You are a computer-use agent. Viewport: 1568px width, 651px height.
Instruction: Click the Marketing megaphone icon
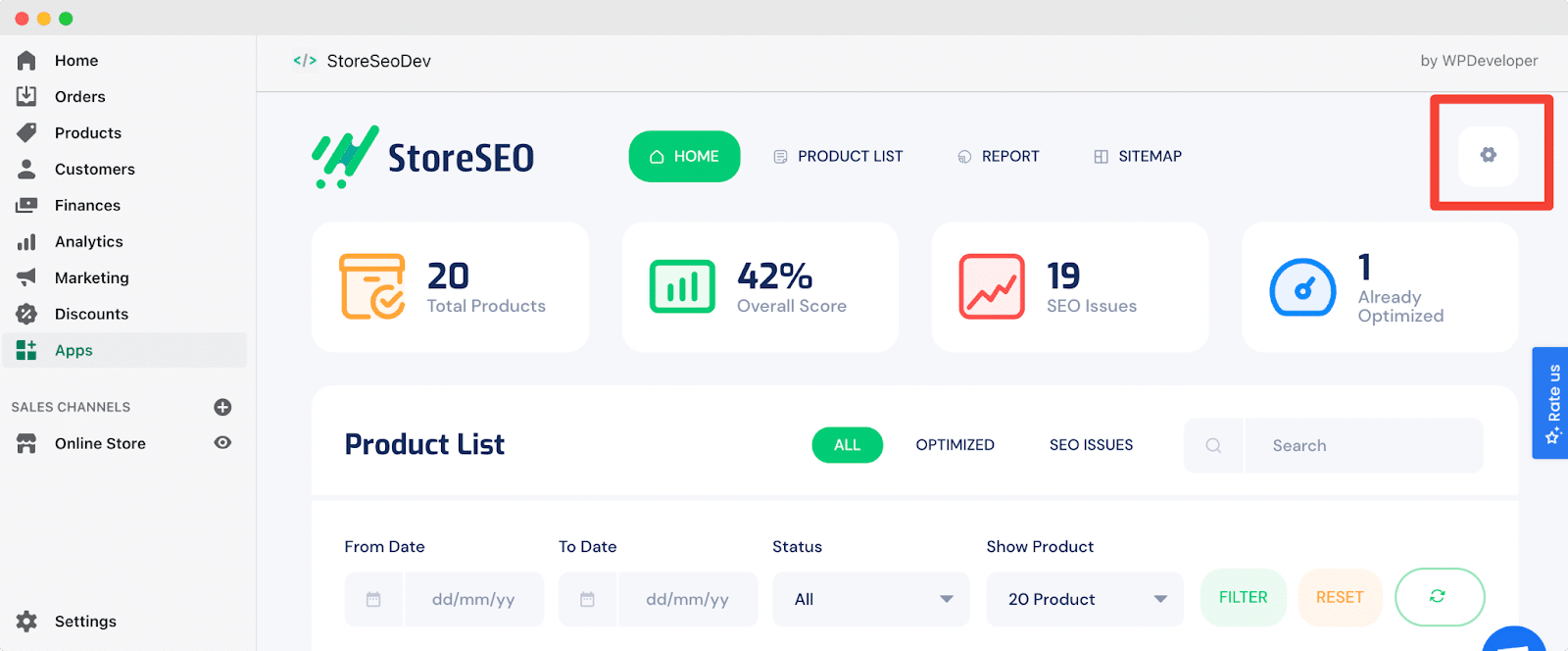pos(26,277)
